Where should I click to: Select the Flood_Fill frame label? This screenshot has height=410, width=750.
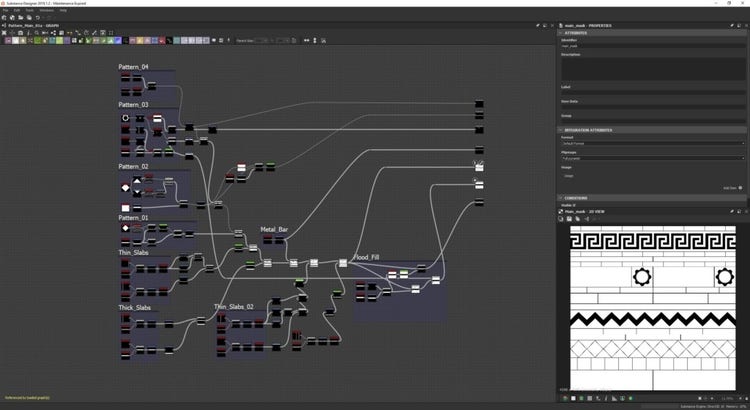point(366,257)
